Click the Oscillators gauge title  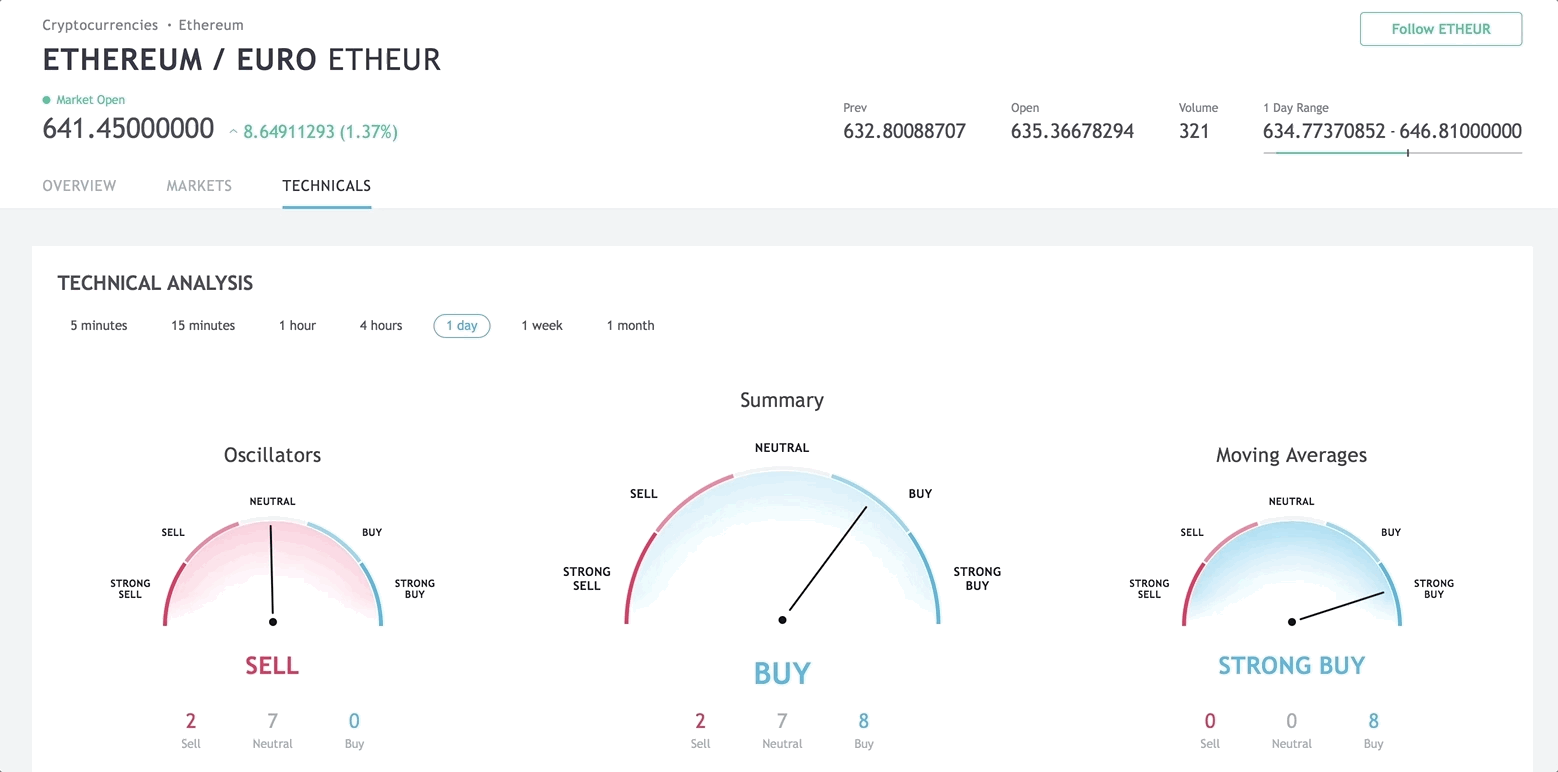(272, 455)
